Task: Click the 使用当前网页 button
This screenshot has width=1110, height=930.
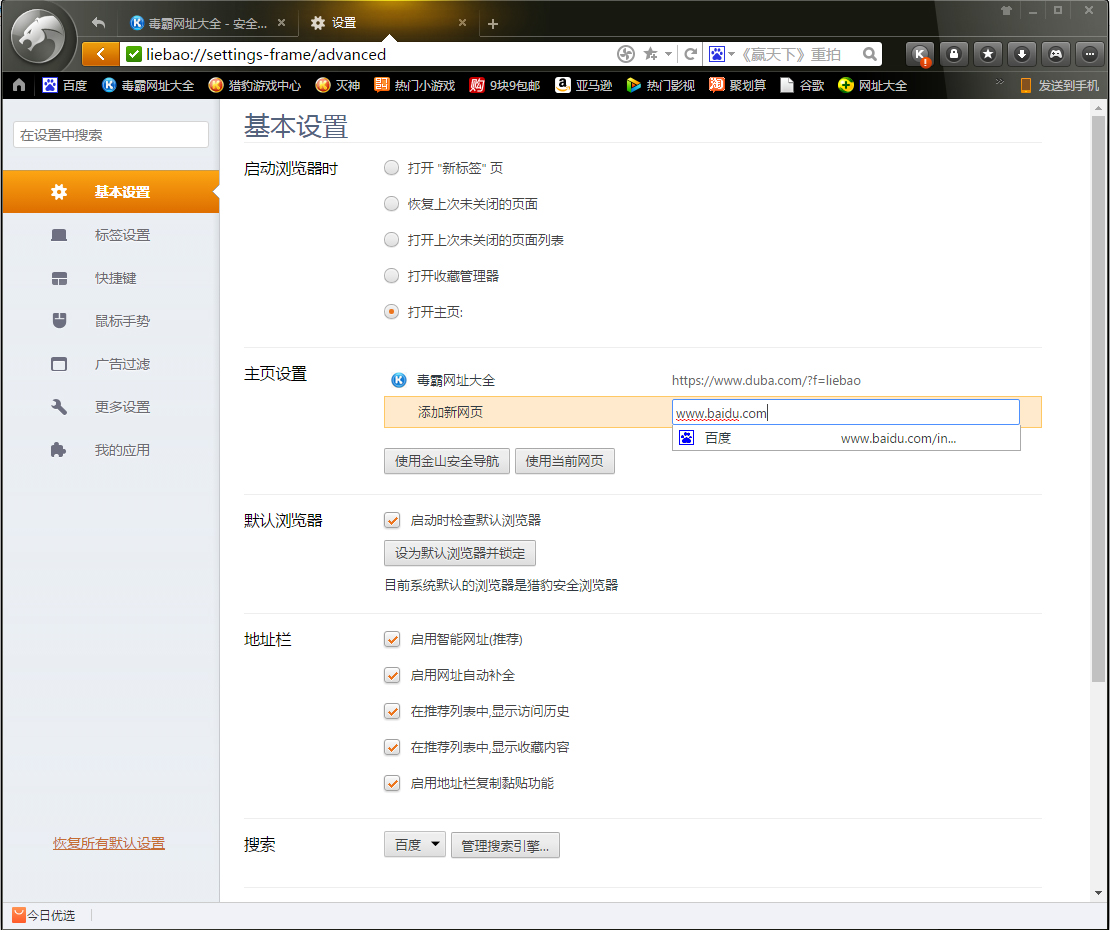Action: (565, 461)
